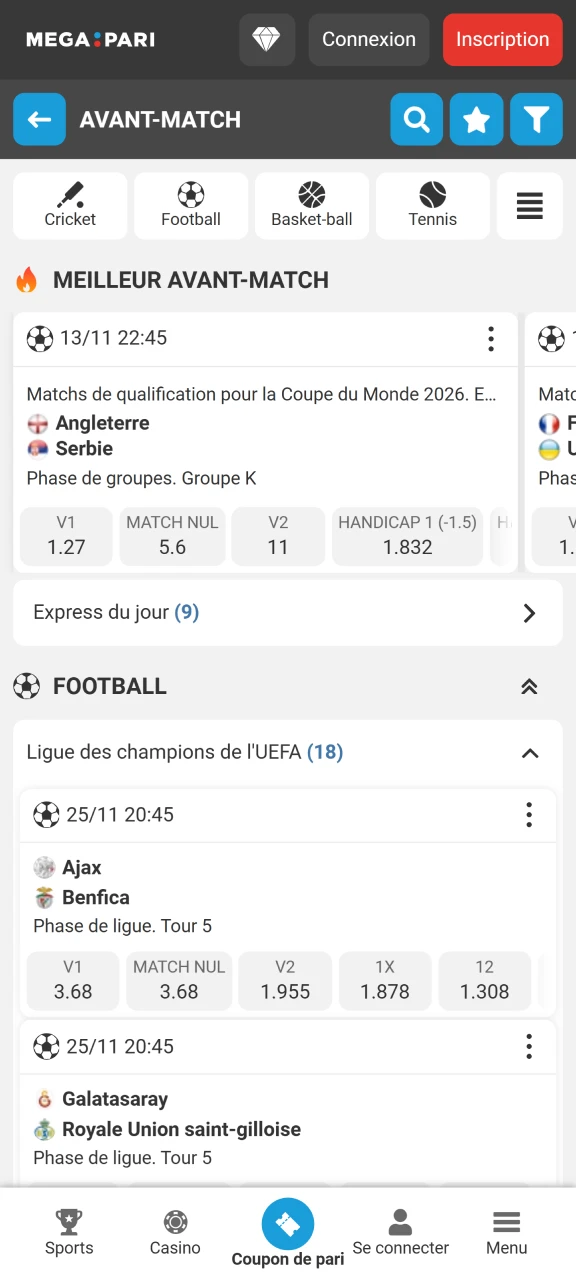Select the Casino icon in bottom bar
This screenshot has height=1280, width=576.
175,1222
